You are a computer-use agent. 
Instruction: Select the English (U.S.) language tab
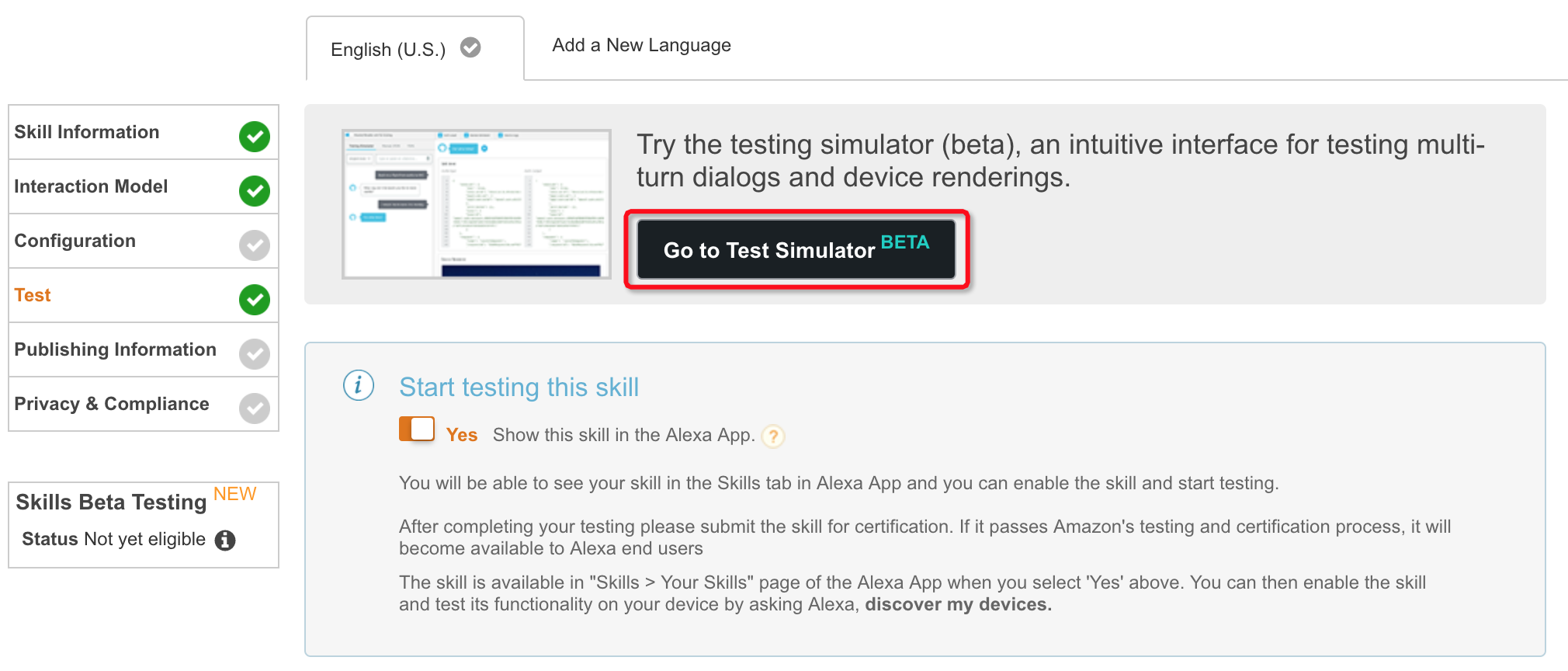pyautogui.click(x=415, y=49)
